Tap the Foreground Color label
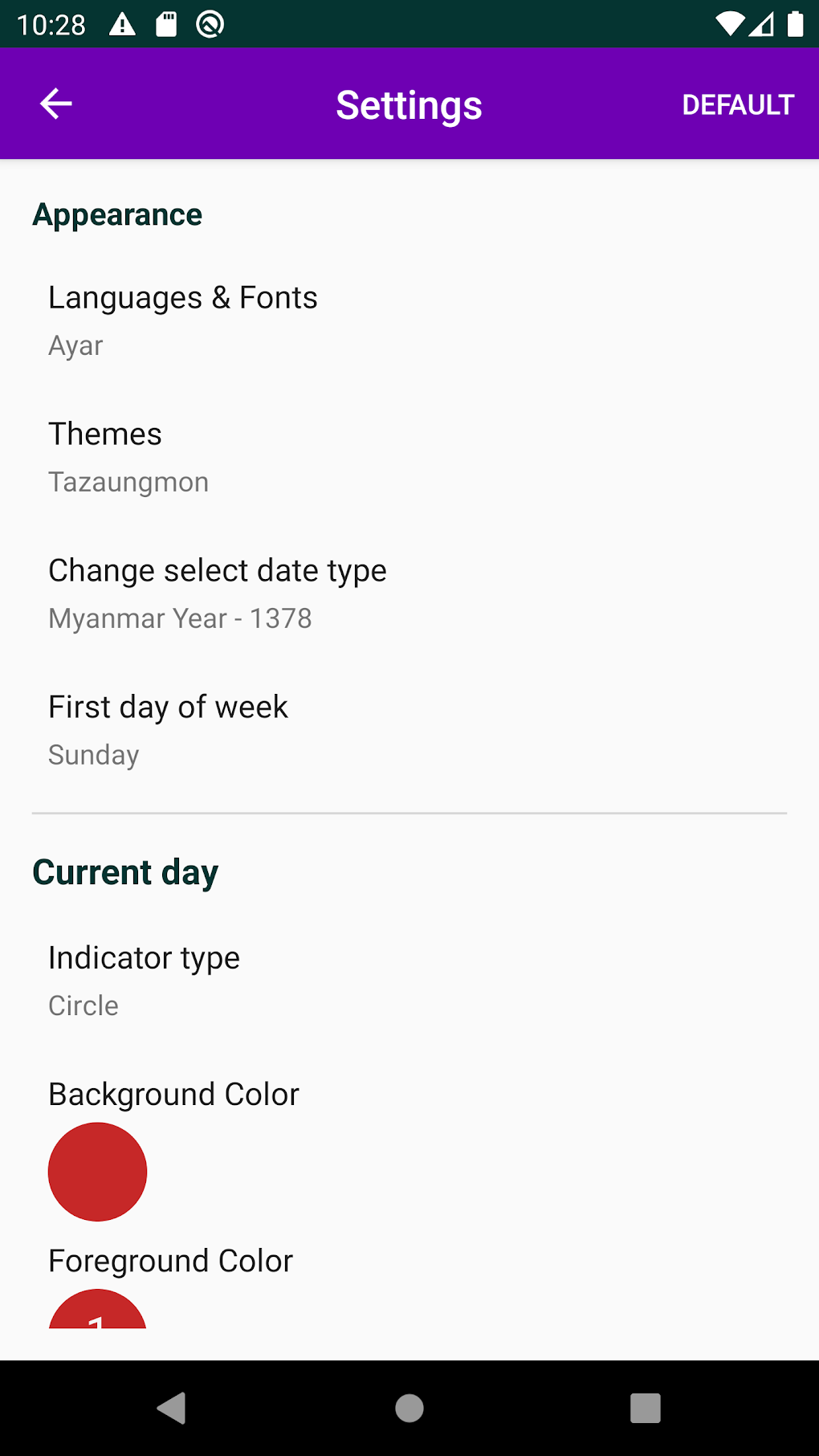Screen dimensions: 819x1456 (170, 1261)
